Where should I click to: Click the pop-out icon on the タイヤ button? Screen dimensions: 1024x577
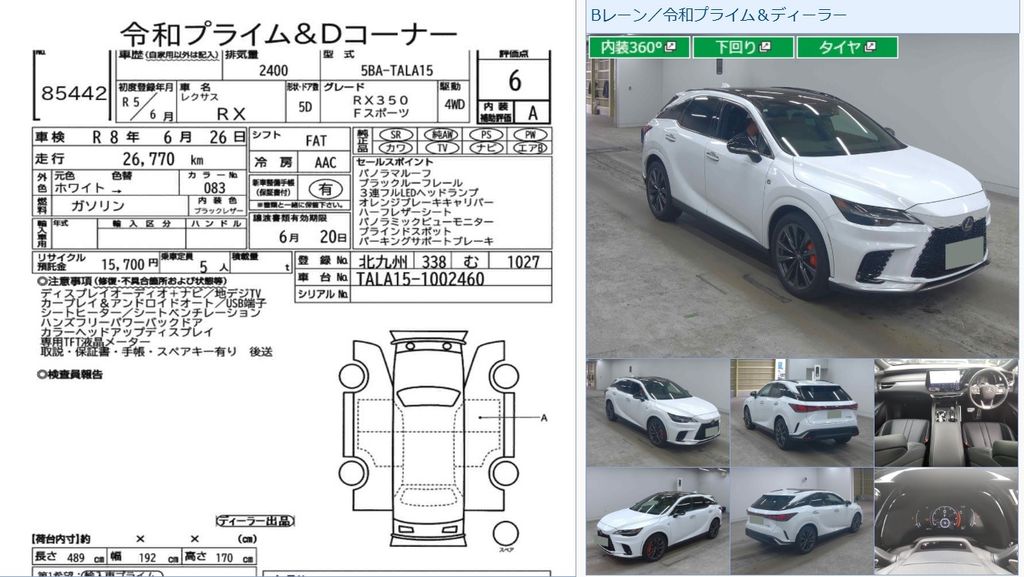click(x=870, y=47)
